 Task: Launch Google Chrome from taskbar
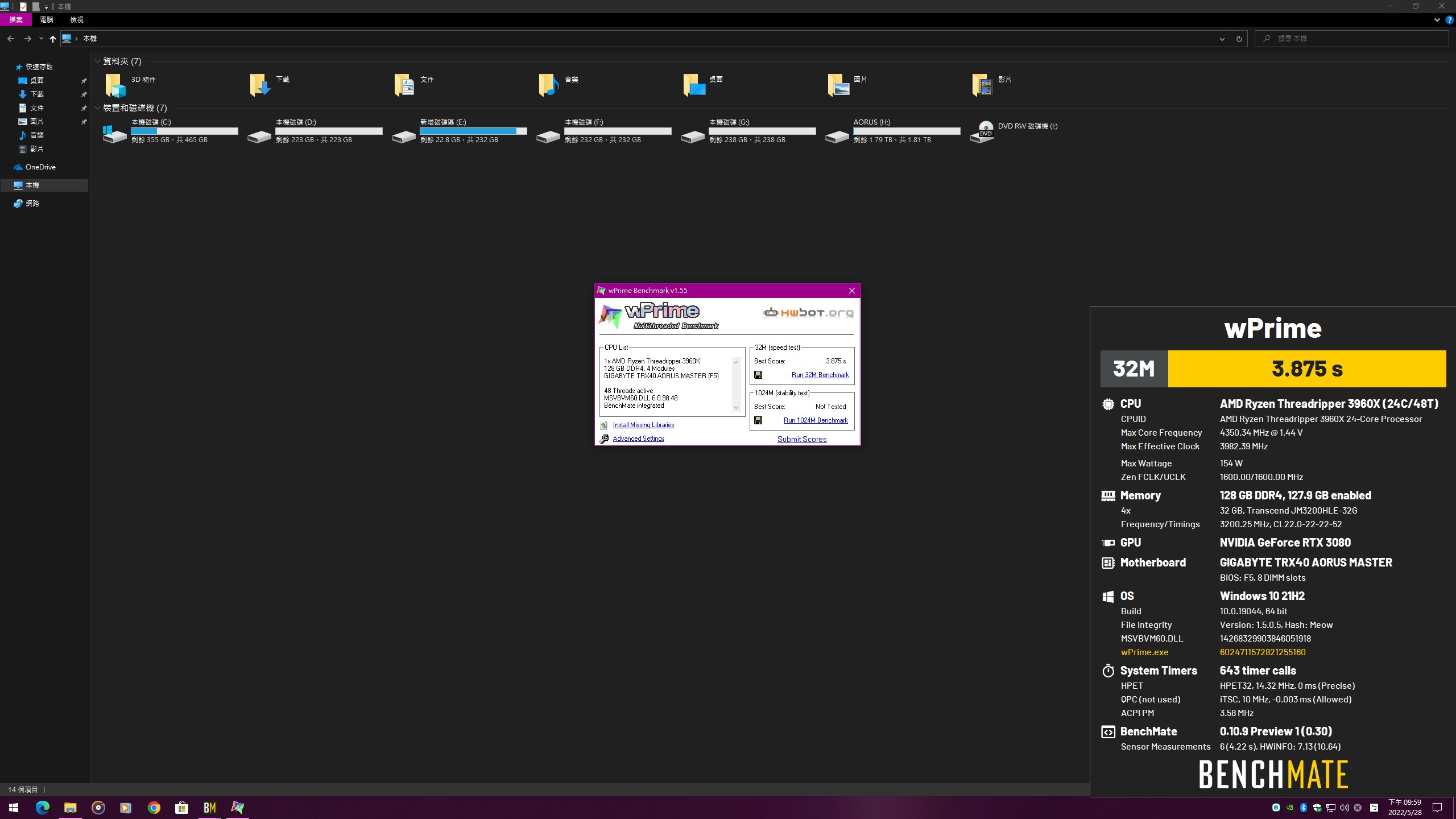[154, 807]
